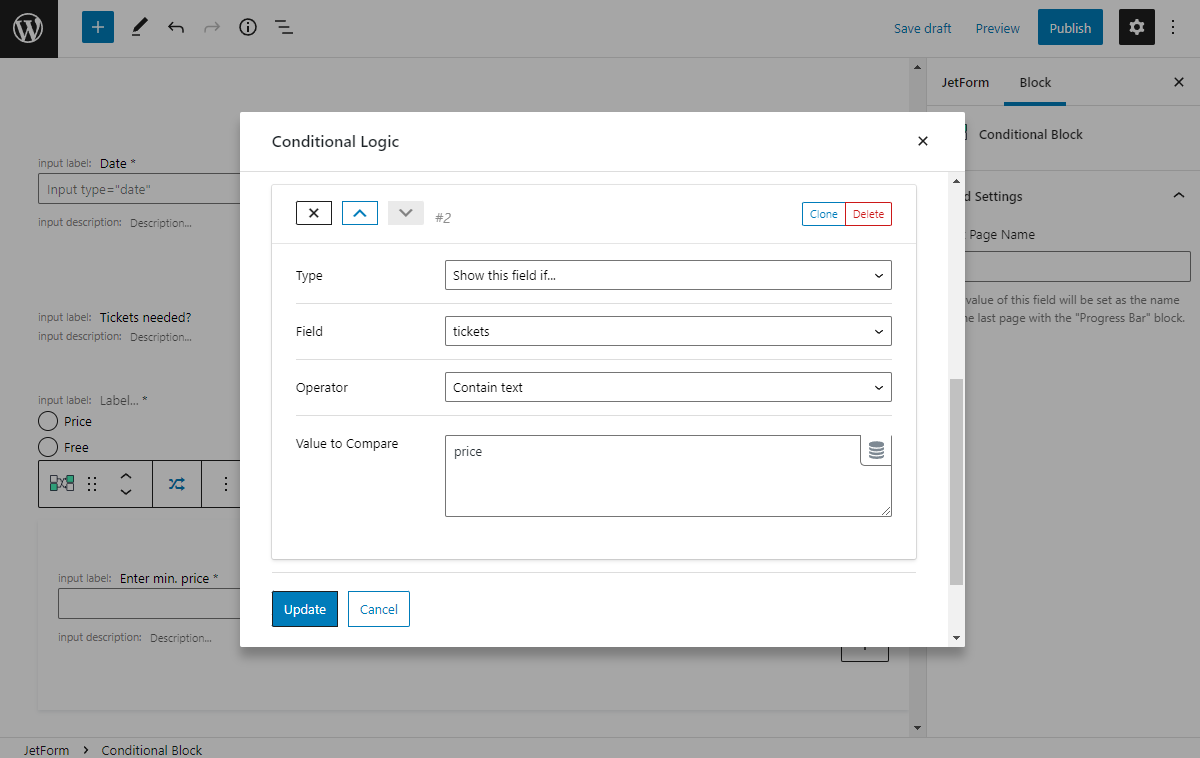Open the List View icon
The height and width of the screenshot is (758, 1200).
[x=284, y=27]
